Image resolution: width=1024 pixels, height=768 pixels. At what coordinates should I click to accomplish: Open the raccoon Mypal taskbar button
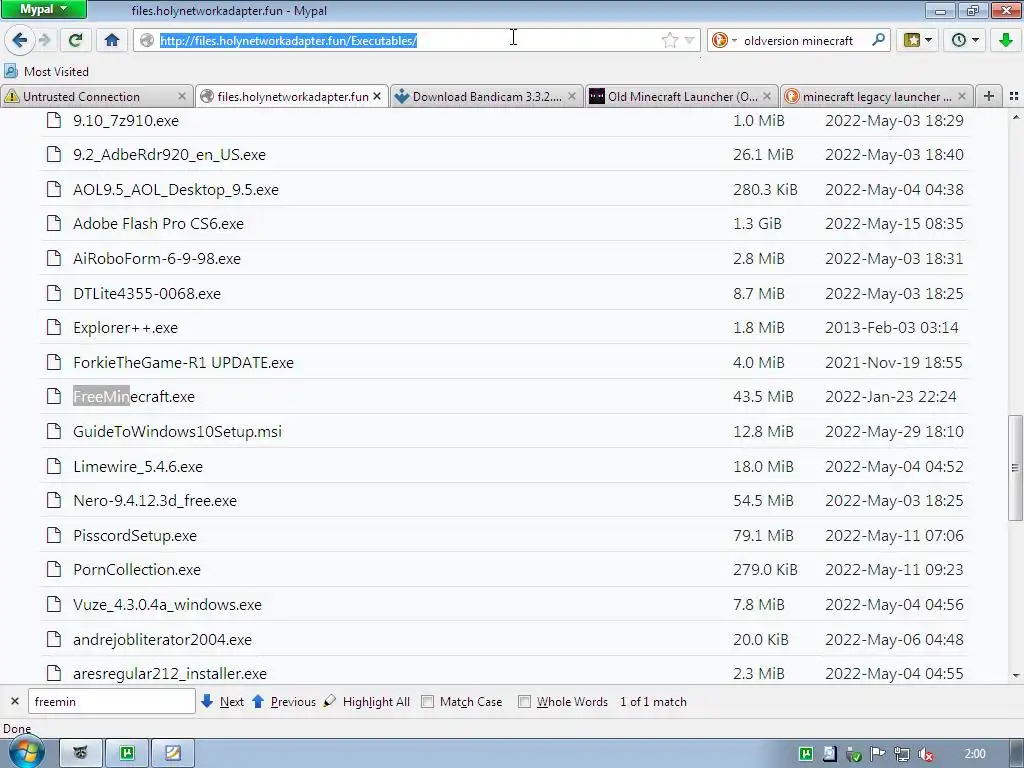[80, 753]
